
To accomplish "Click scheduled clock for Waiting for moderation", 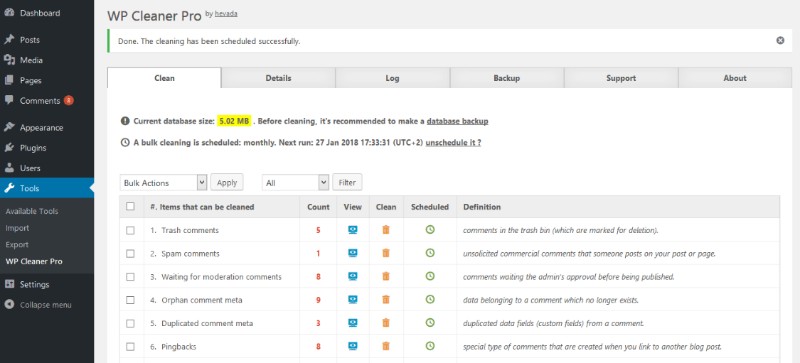I will 430,276.
